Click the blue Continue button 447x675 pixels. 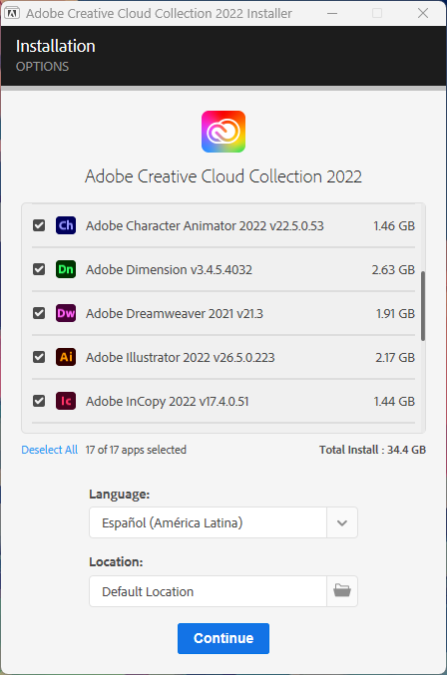224,638
